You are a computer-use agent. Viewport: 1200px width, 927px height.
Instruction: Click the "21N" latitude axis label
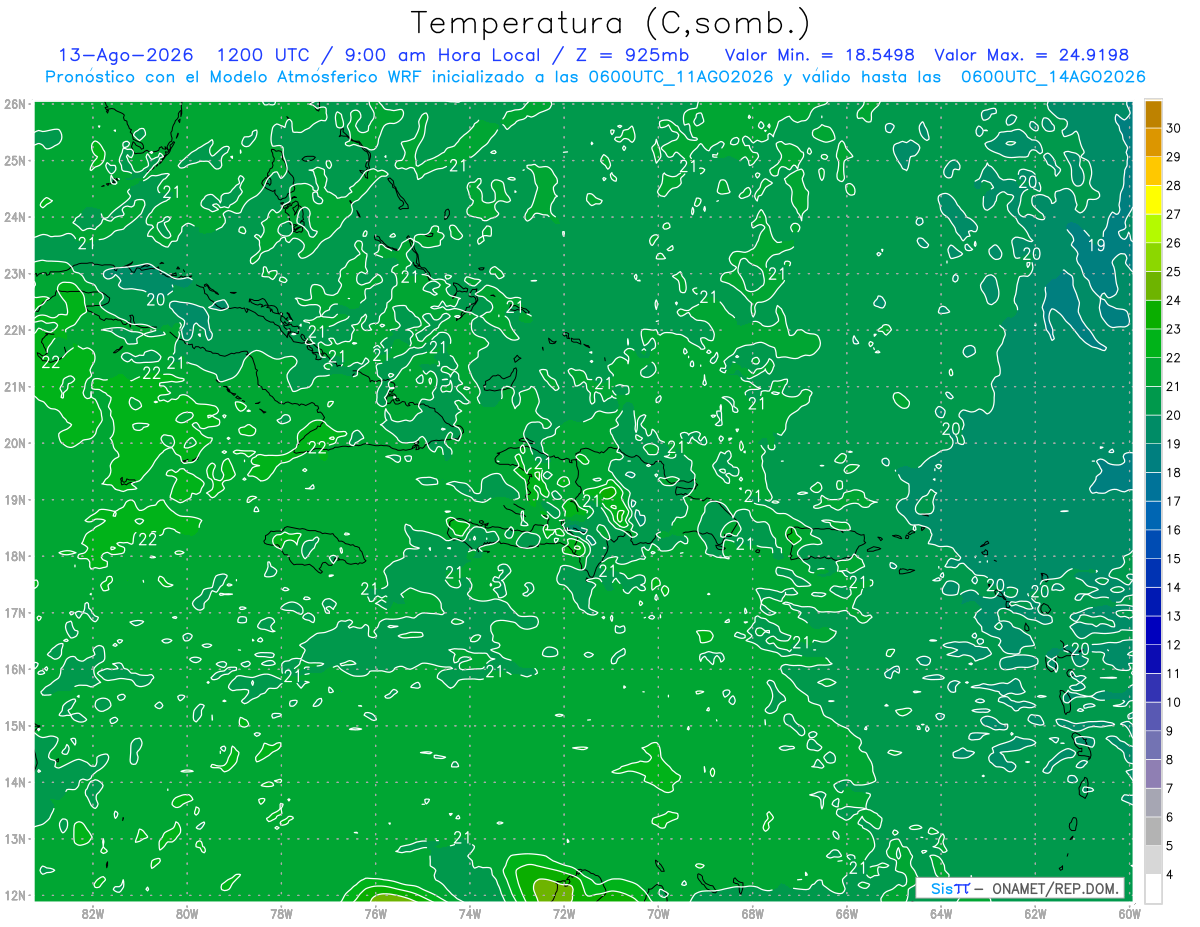pyautogui.click(x=15, y=386)
